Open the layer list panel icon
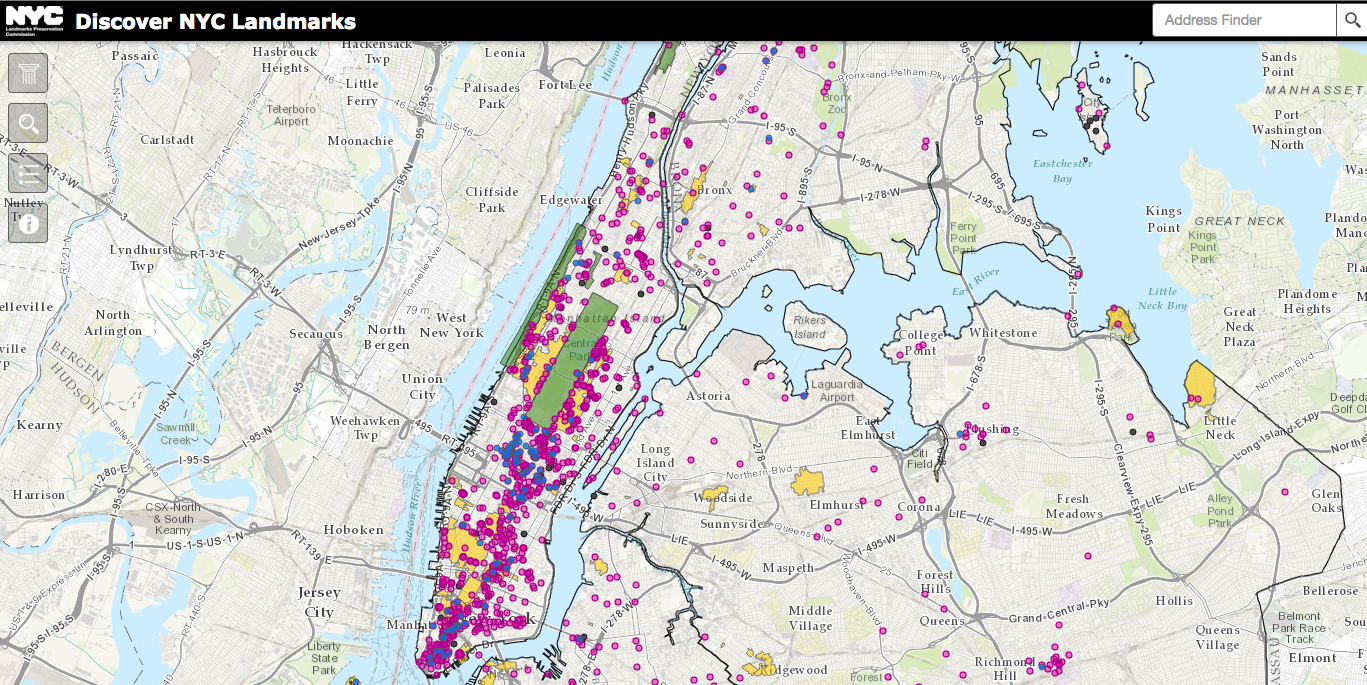Viewport: 1367px width, 685px height. click(x=27, y=172)
